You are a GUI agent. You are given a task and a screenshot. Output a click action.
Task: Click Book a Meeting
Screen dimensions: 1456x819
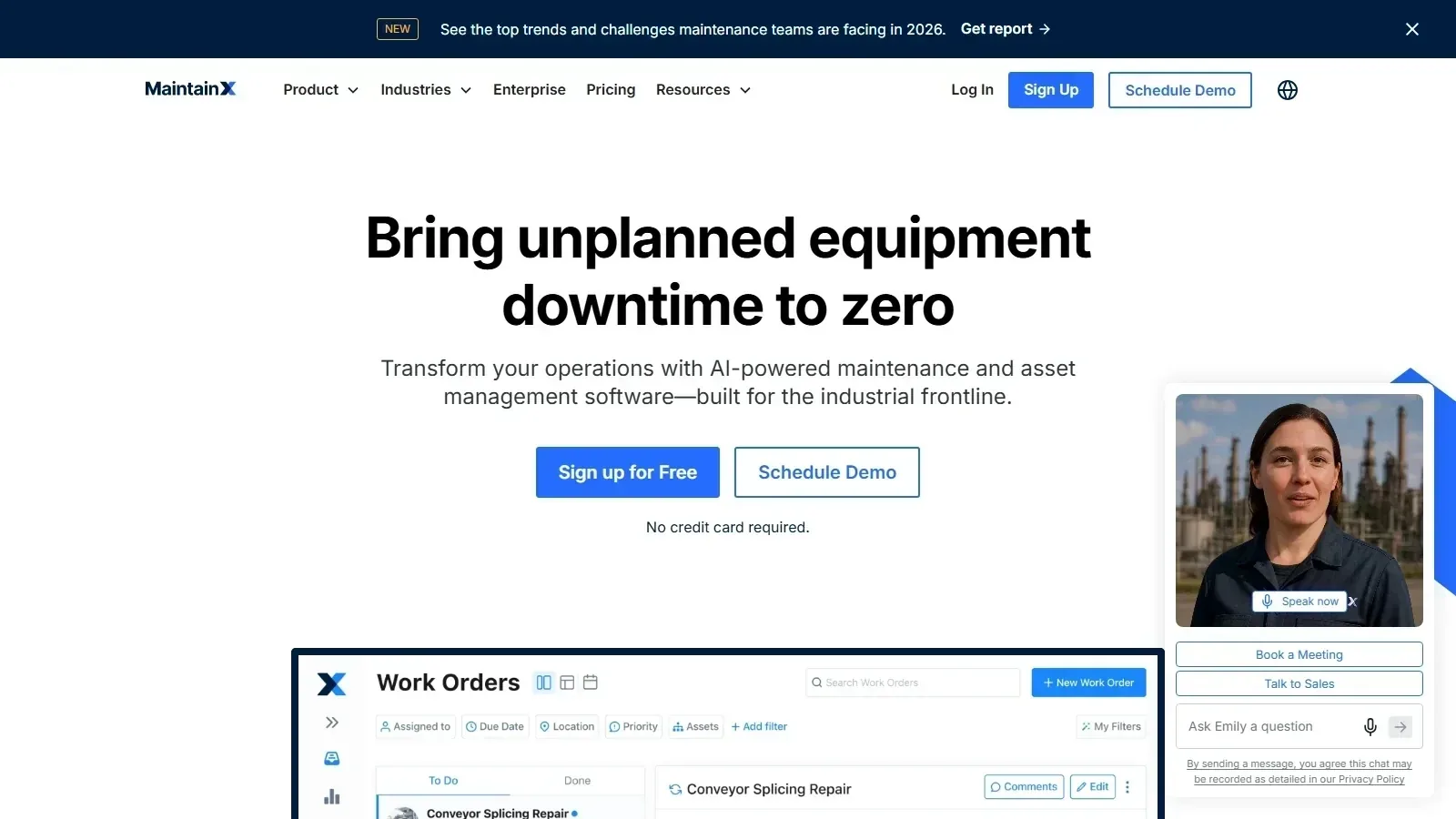[x=1299, y=654]
